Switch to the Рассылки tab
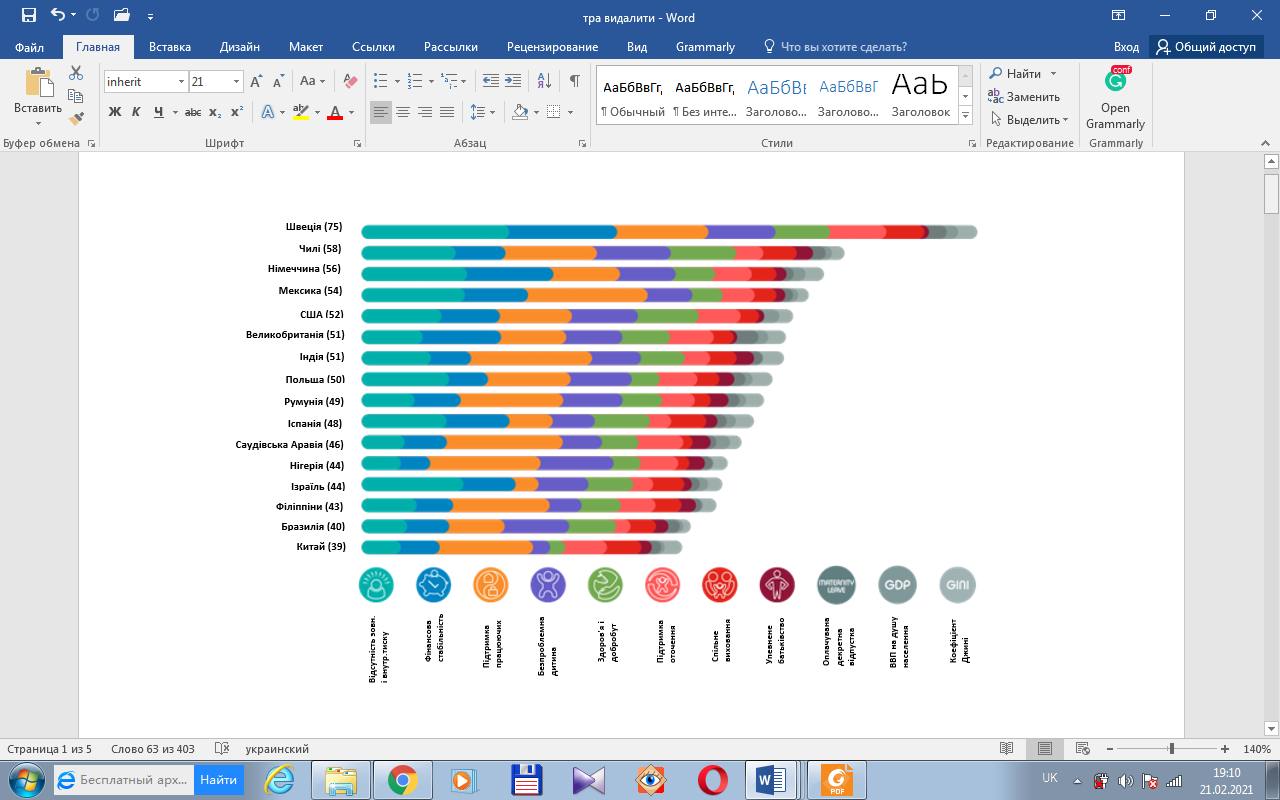Viewport: 1280px width, 800px height. pyautogui.click(x=451, y=47)
